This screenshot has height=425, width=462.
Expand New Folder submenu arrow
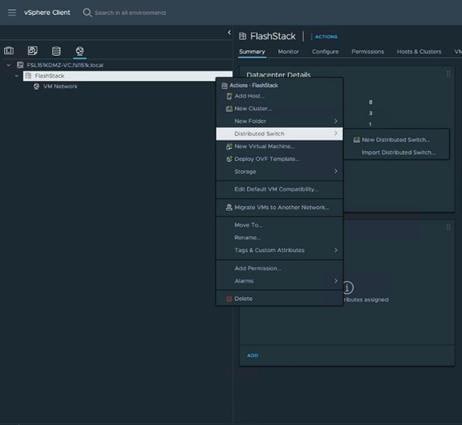pos(336,121)
